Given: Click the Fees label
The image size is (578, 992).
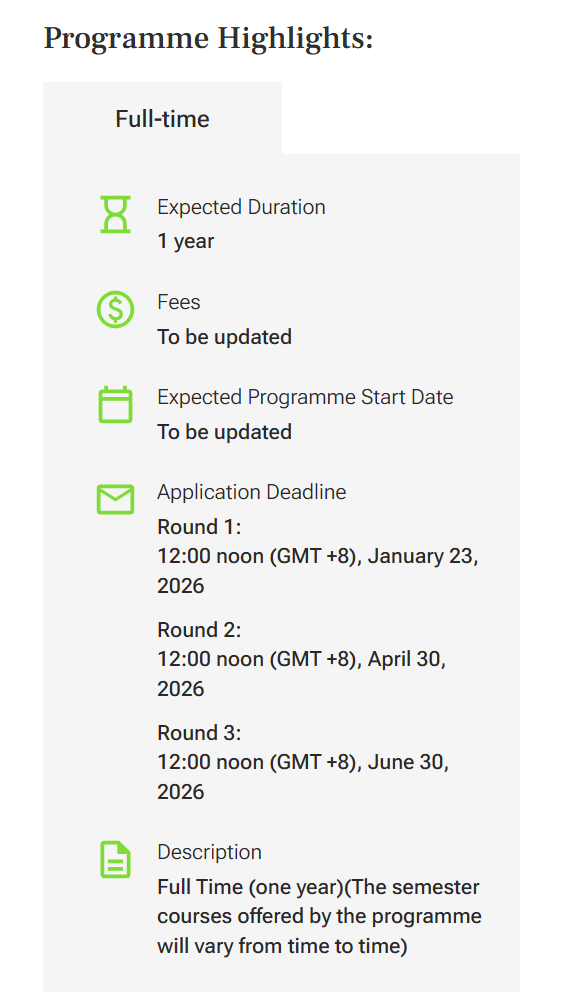Looking at the screenshot, I should coord(179,302).
